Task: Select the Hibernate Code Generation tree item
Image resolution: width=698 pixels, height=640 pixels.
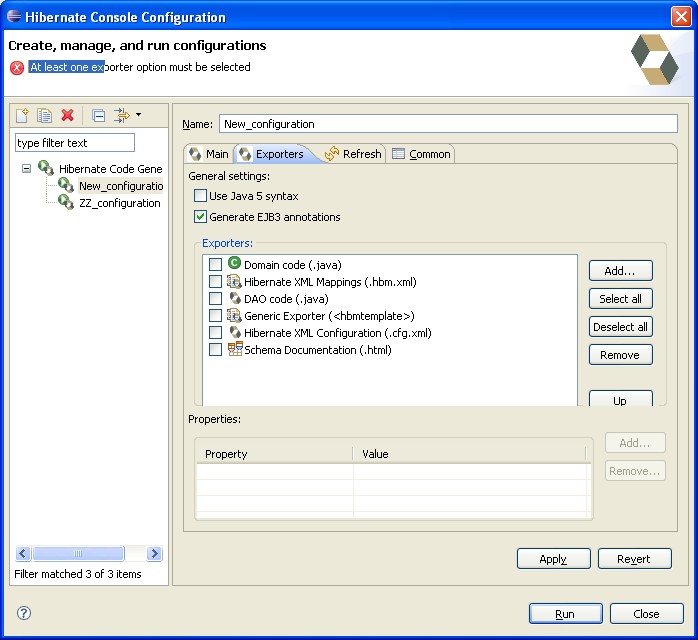Action: point(110,169)
